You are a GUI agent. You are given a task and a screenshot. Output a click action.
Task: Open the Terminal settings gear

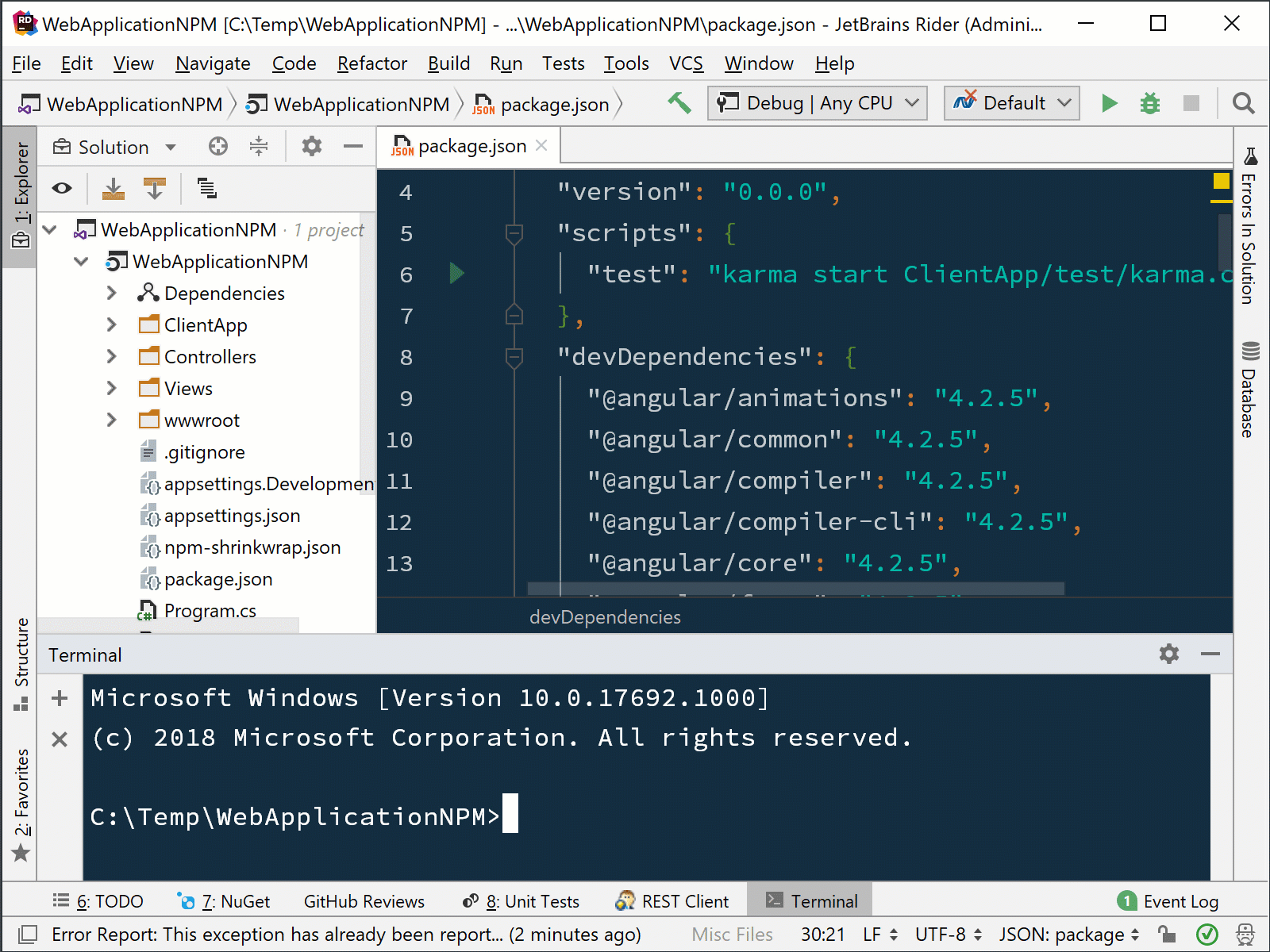[x=1168, y=654]
